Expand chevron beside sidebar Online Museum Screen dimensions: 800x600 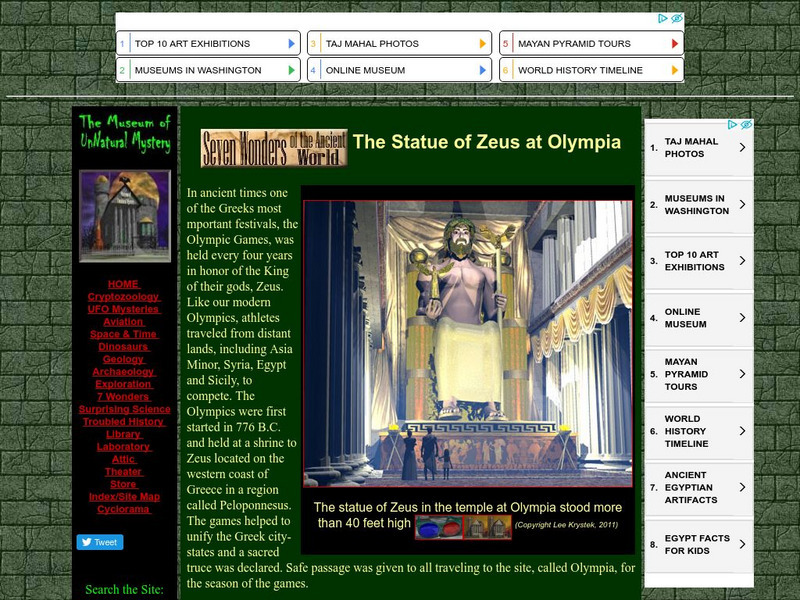(x=742, y=317)
